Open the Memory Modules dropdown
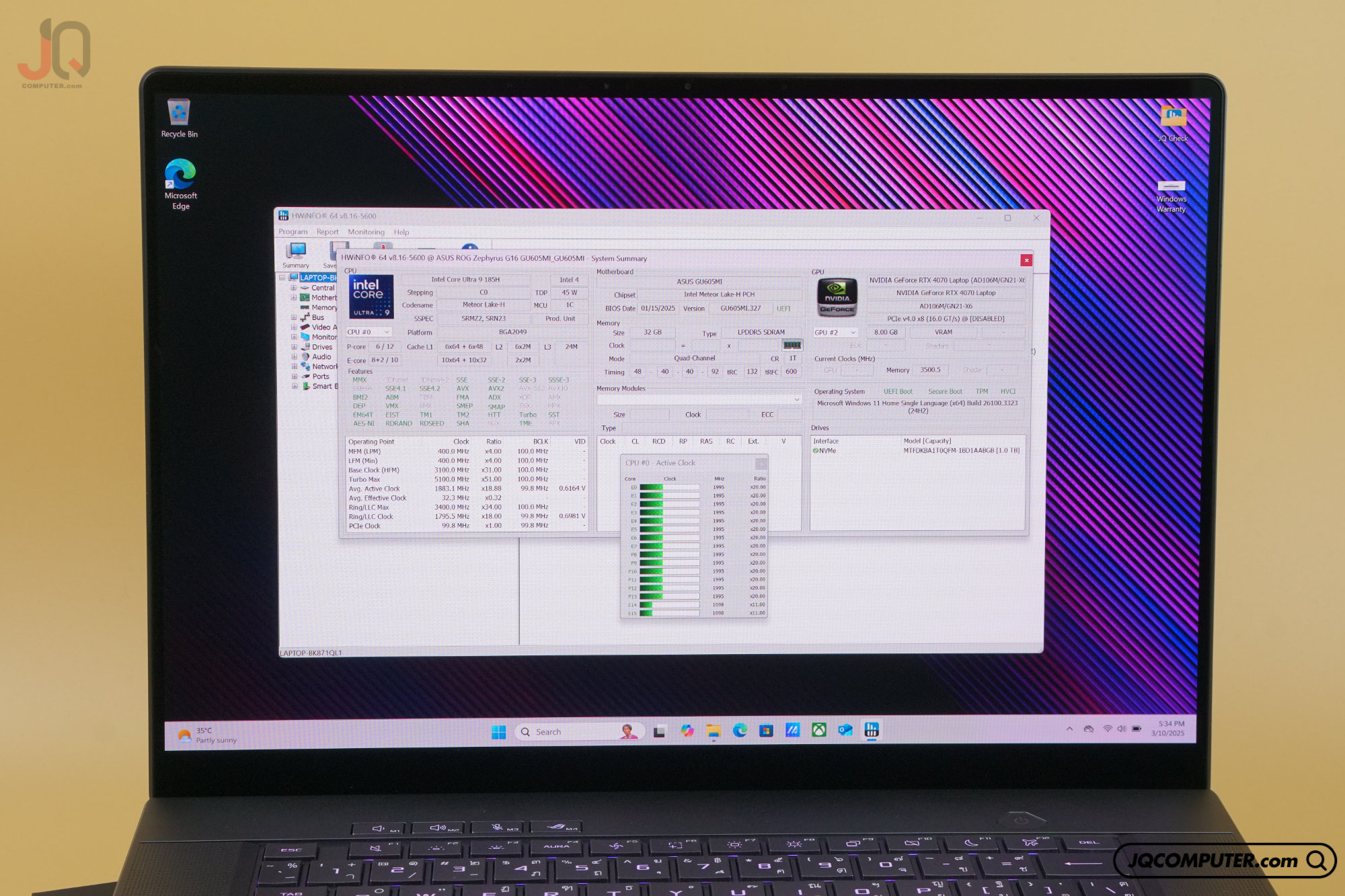This screenshot has height=896, width=1345. tap(699, 399)
